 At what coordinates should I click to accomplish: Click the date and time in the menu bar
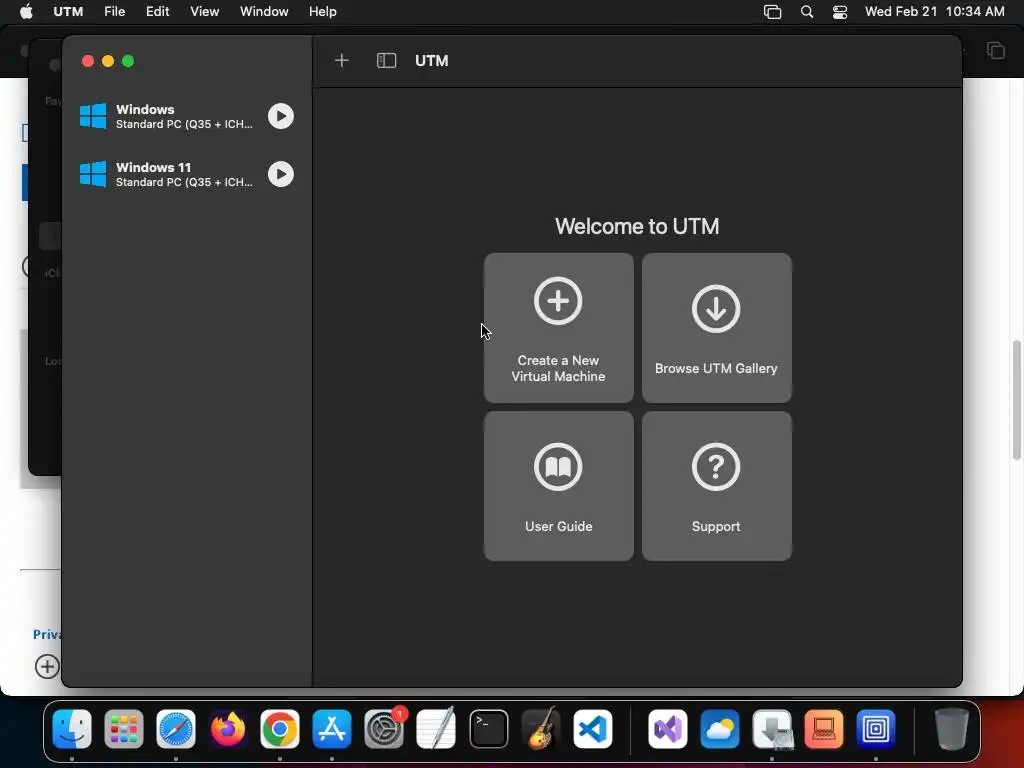coord(935,12)
